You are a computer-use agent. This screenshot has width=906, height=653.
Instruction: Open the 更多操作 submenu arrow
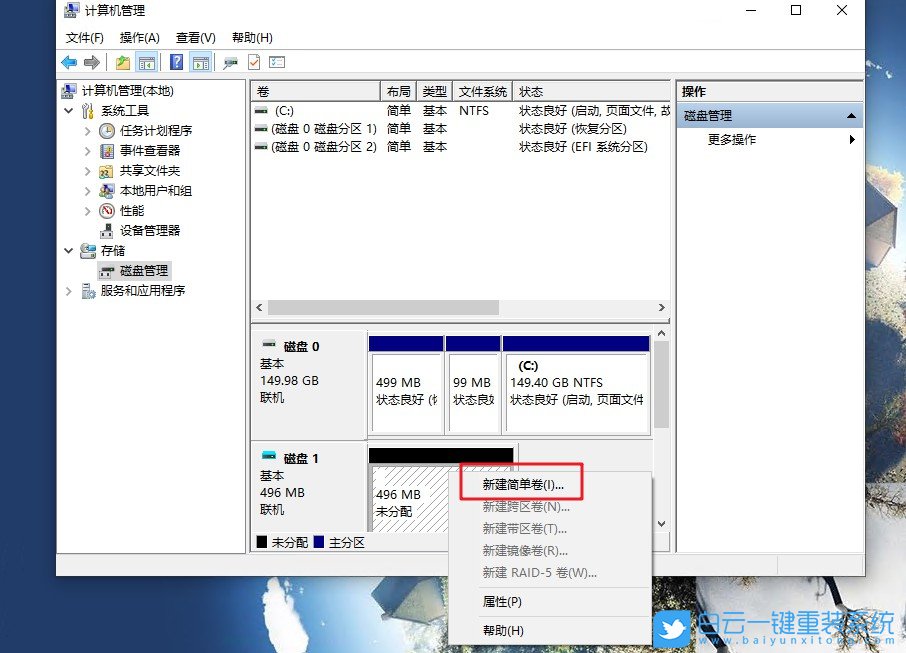852,140
